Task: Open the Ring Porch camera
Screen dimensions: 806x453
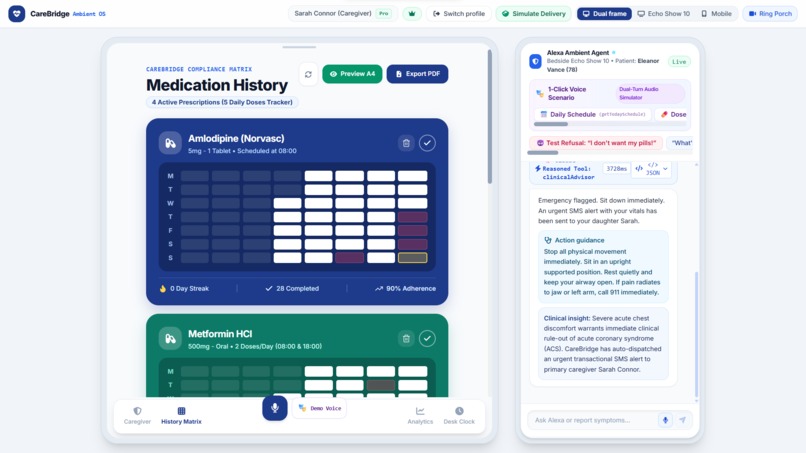Action: click(x=770, y=14)
